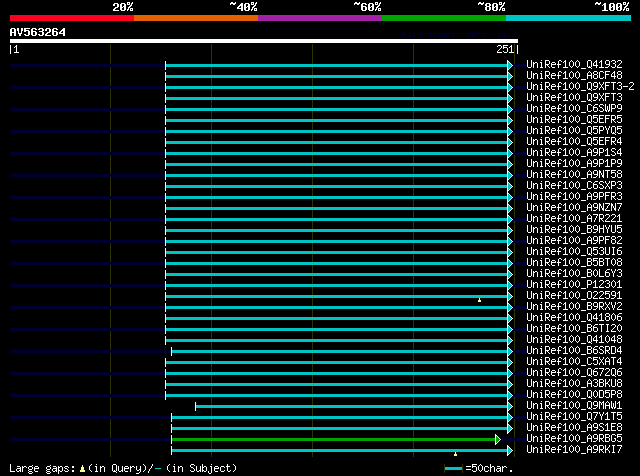640x476 pixels.
Task: Click the white query sequence ruler bar
Action: coord(264,41)
